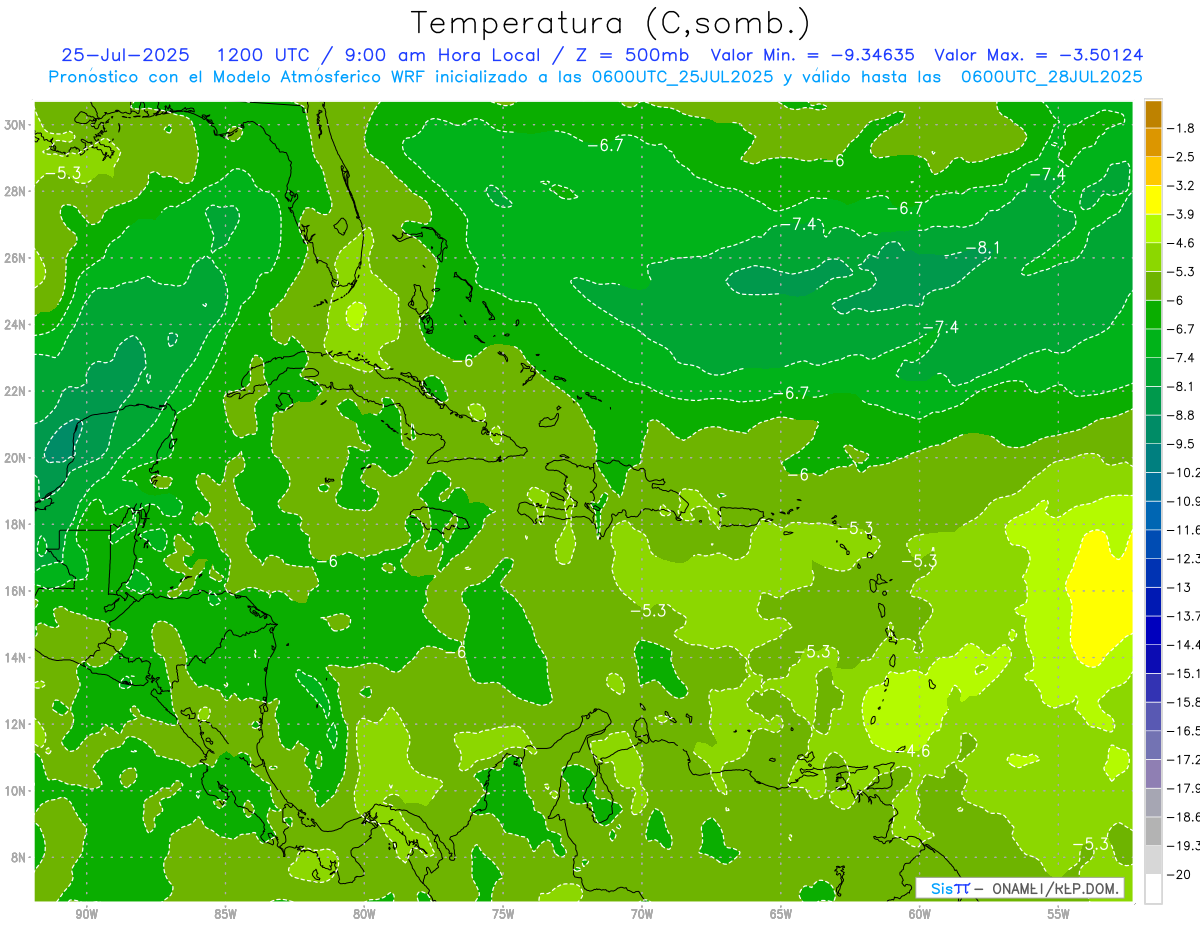
Task: Click the dark blue colorbar swatch between -13.7 and -14.4
Action: click(x=1153, y=631)
